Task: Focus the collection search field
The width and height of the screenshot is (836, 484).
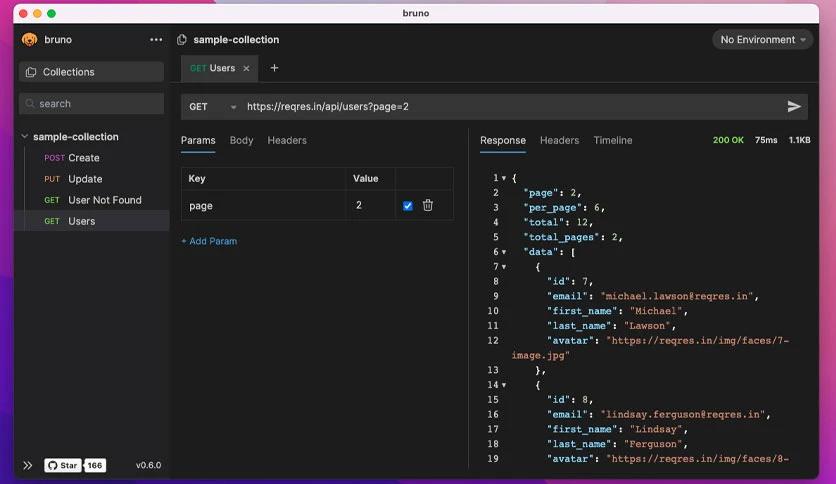Action: [91, 103]
